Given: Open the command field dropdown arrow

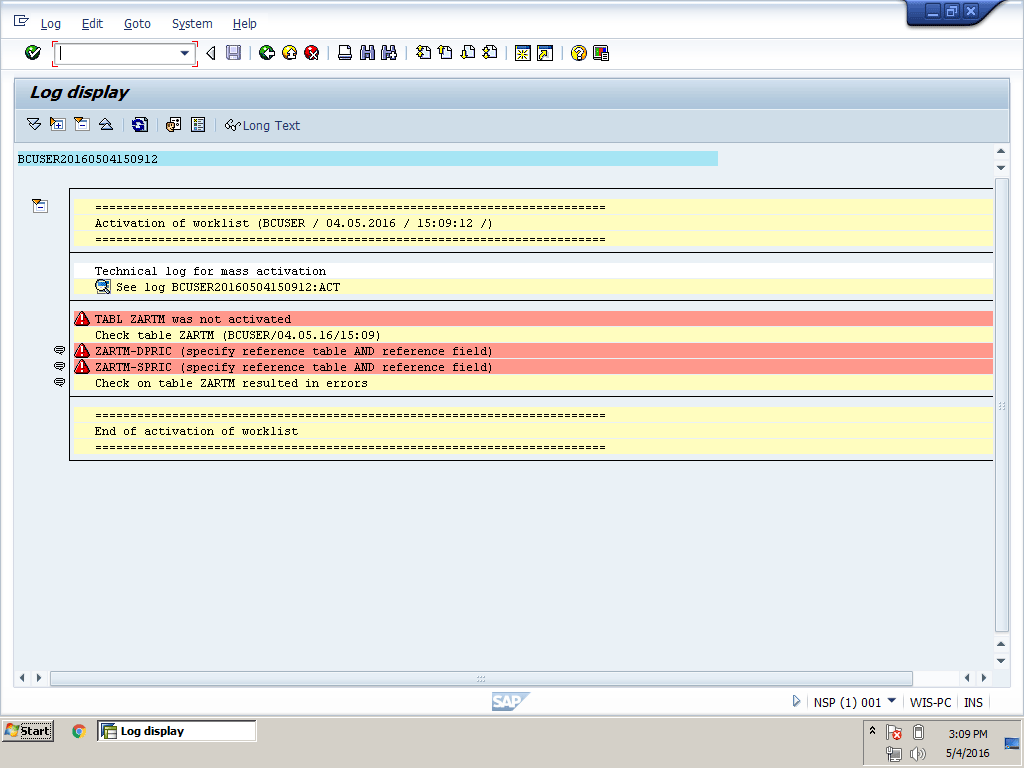Looking at the screenshot, I should 184,53.
